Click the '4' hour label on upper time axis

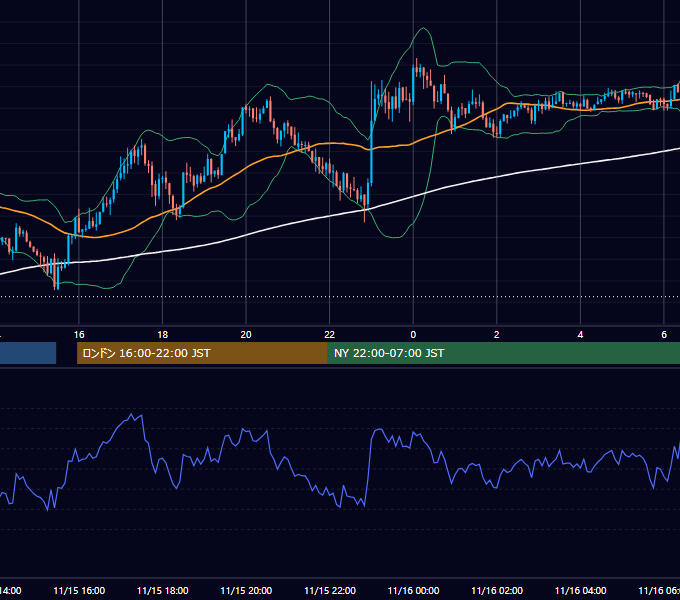tap(580, 335)
